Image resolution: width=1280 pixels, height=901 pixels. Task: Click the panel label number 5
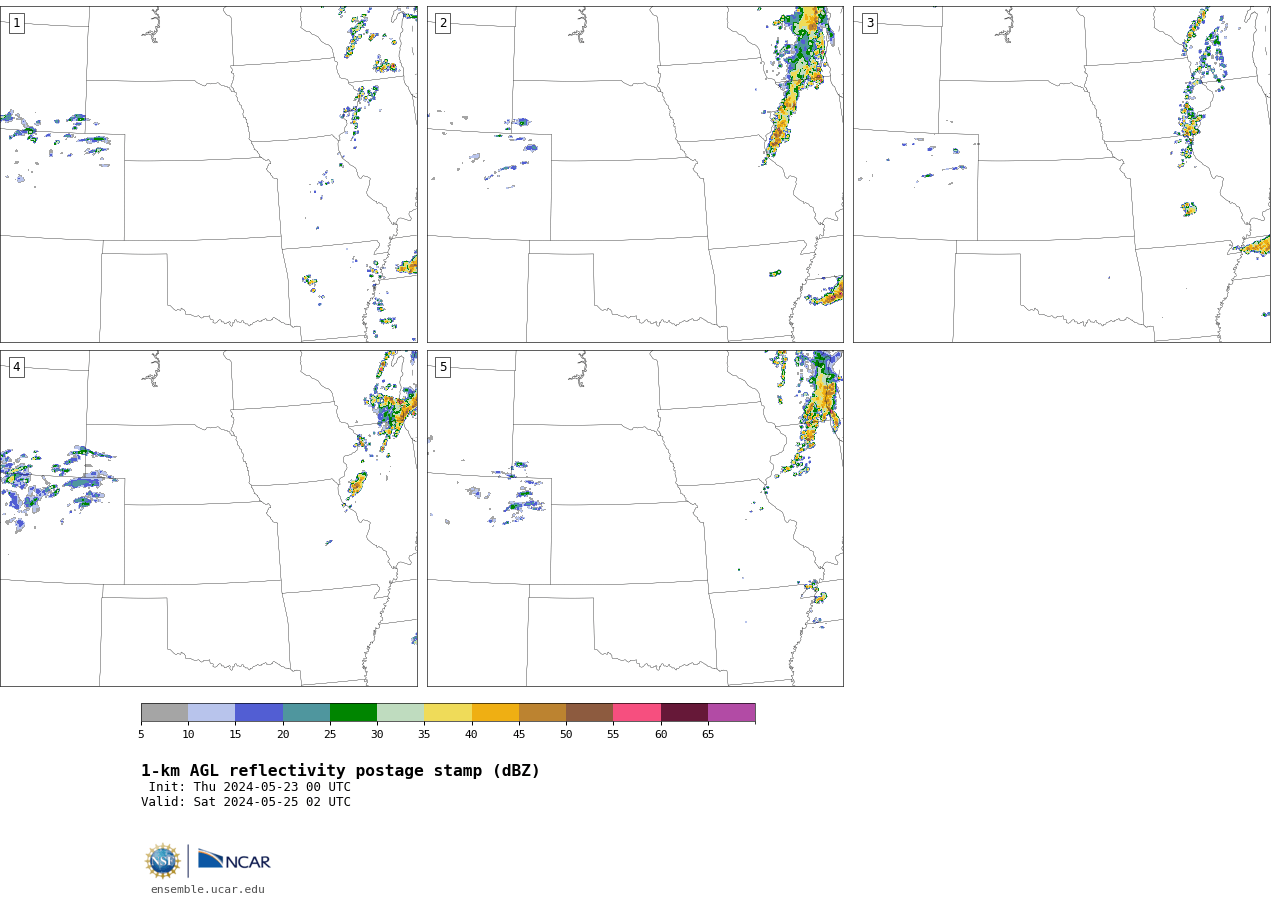pyautogui.click(x=443, y=367)
